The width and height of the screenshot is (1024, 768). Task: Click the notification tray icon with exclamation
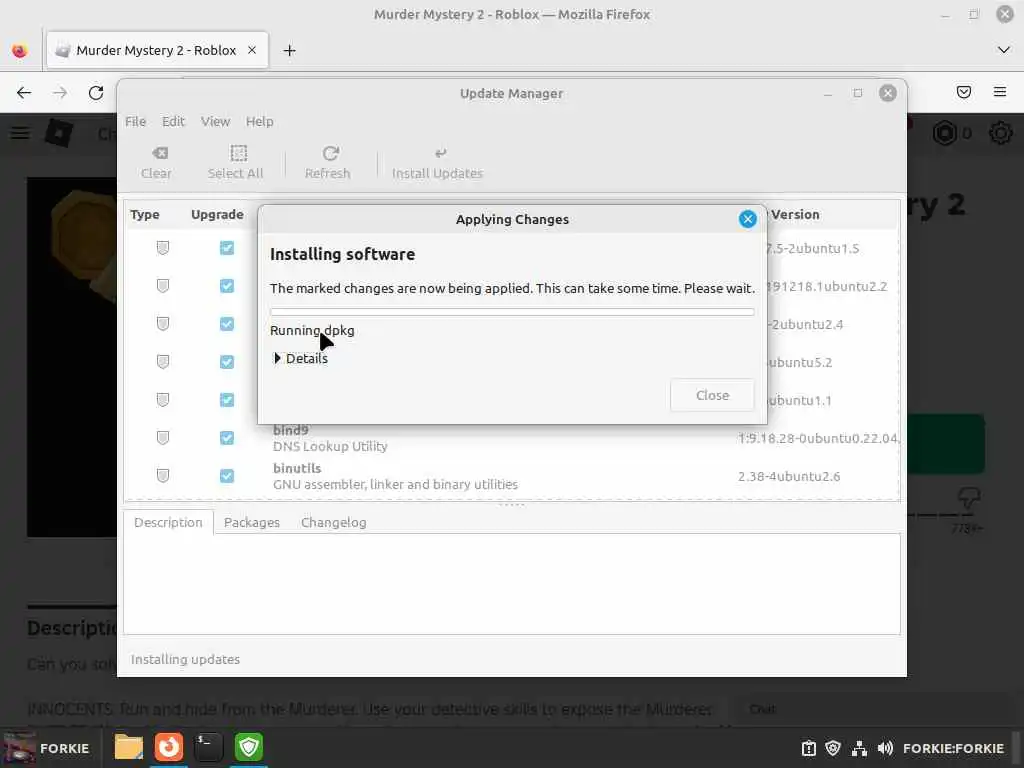[808, 748]
